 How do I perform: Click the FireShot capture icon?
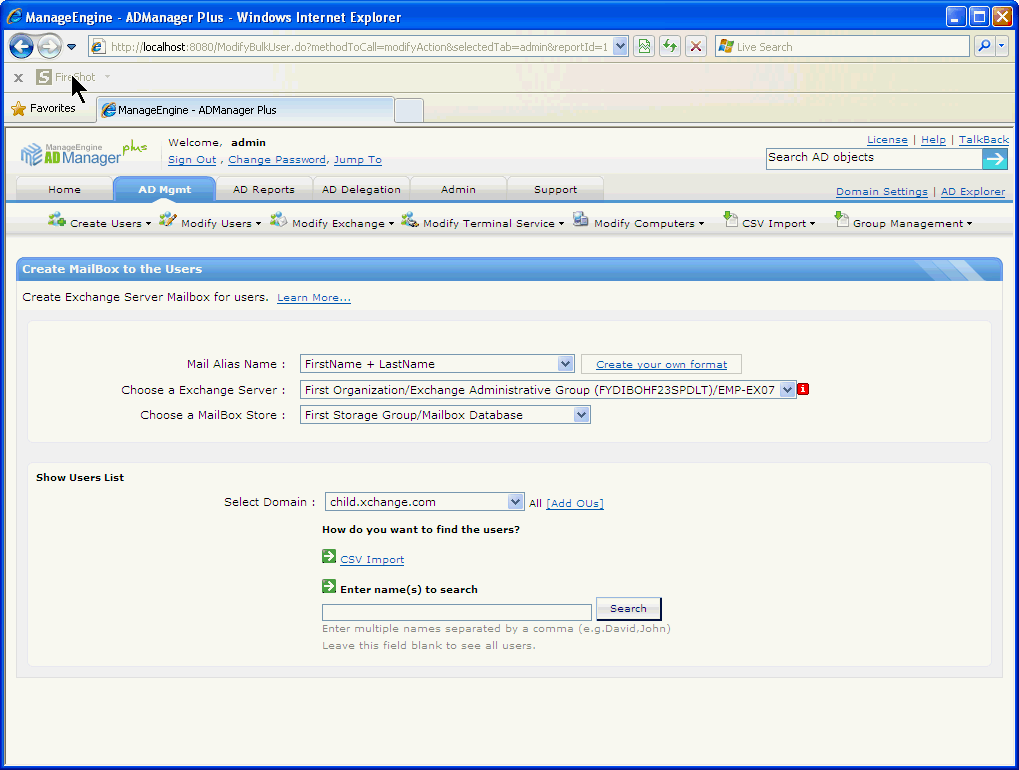(44, 77)
